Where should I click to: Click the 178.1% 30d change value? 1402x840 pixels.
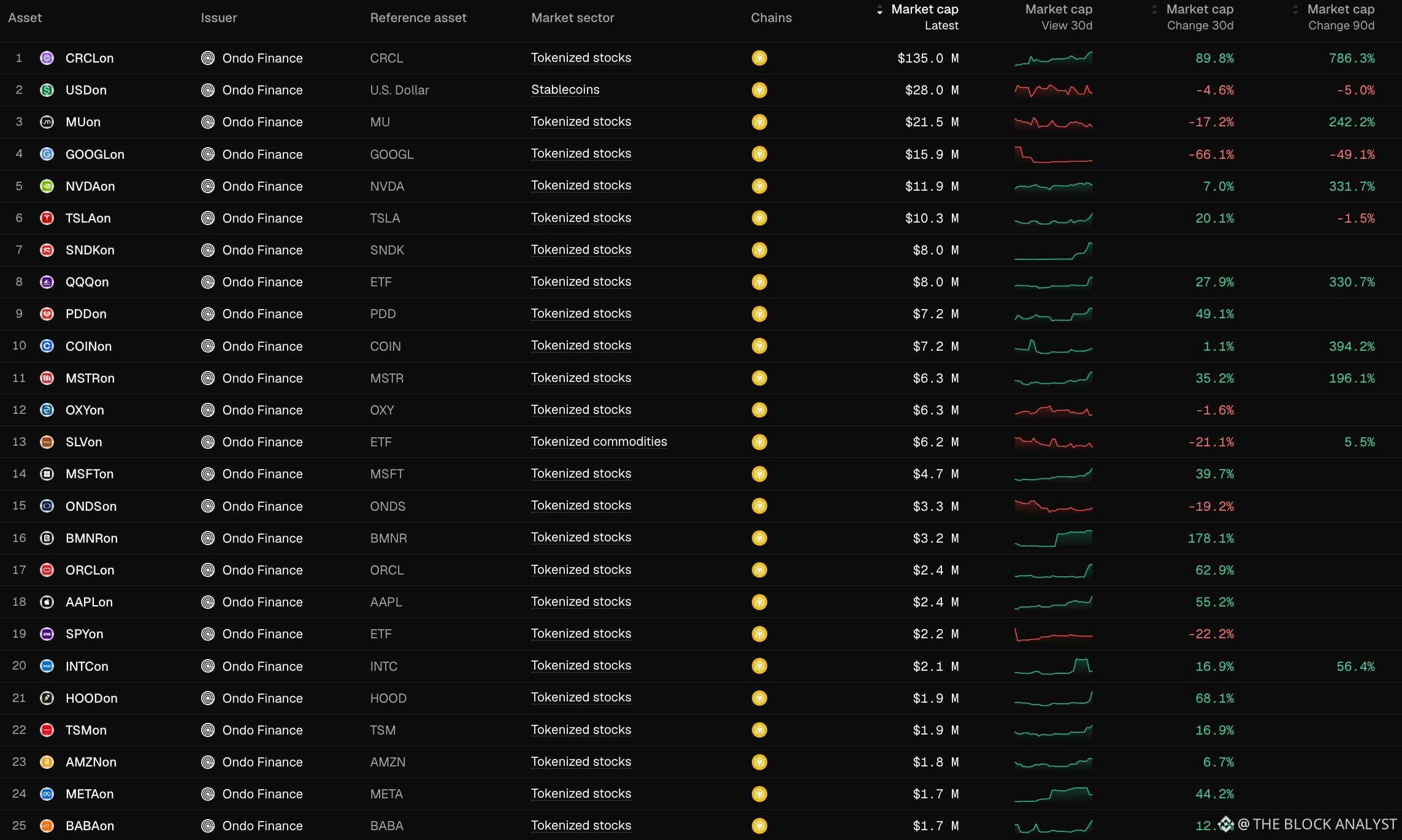click(1211, 538)
